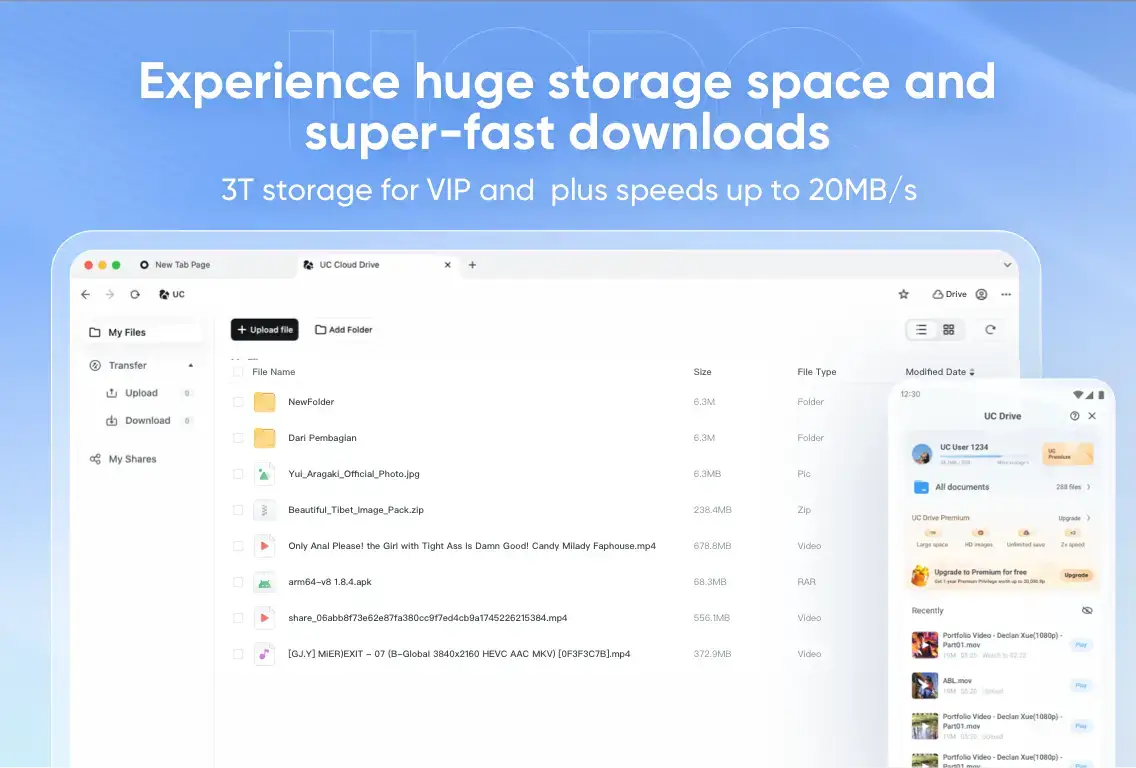The width and height of the screenshot is (1136, 768).
Task: Refresh the file list
Action: [989, 330]
